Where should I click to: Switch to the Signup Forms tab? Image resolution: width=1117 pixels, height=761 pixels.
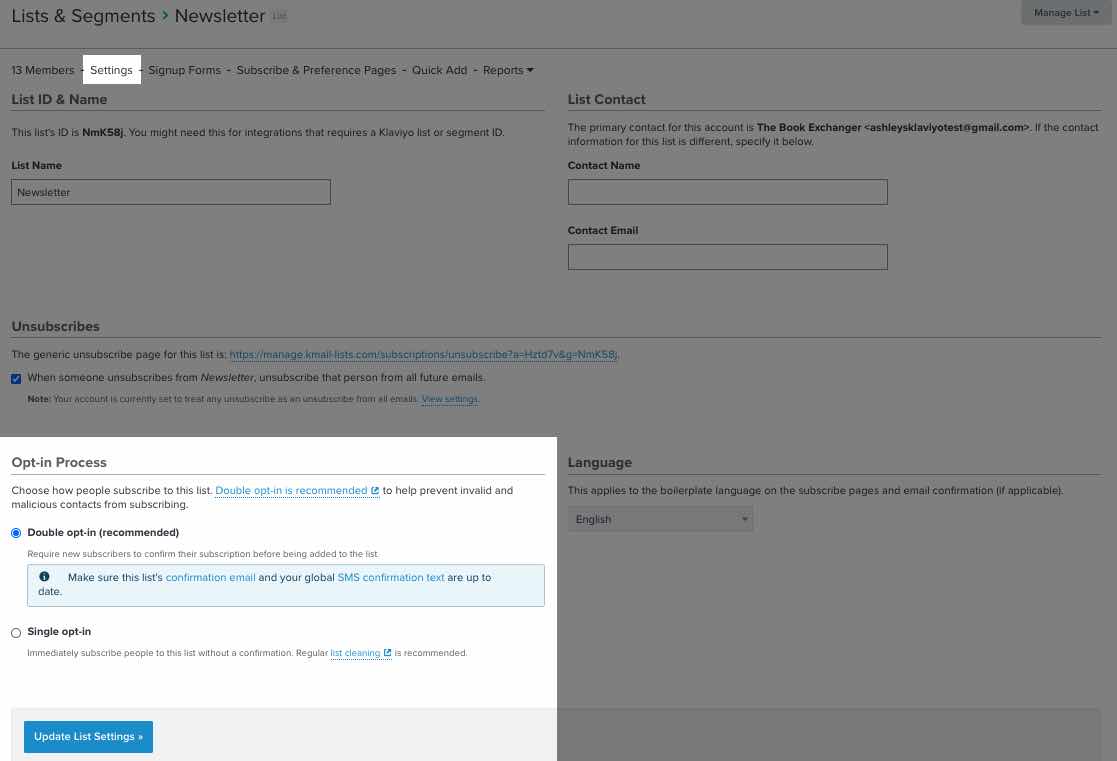point(184,70)
